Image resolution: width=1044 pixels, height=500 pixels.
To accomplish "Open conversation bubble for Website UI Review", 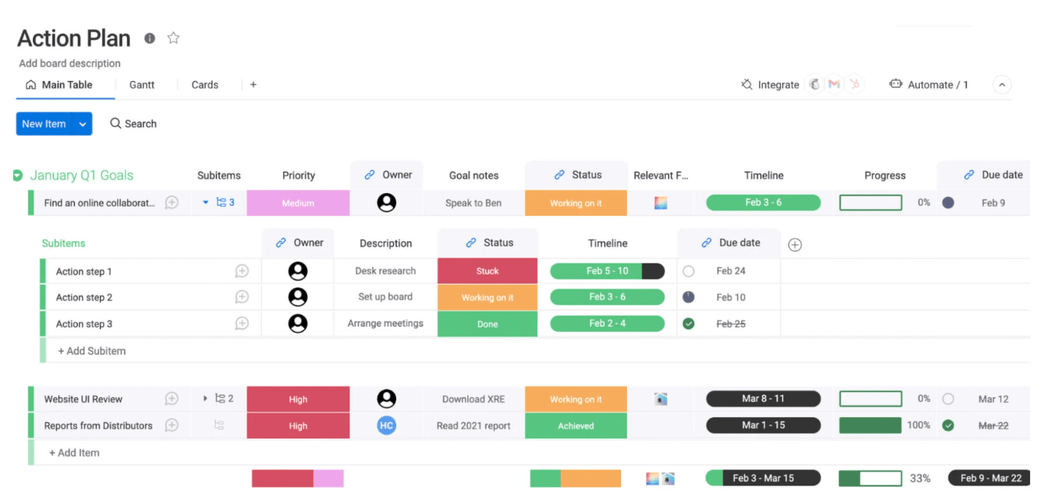I will click(x=172, y=399).
